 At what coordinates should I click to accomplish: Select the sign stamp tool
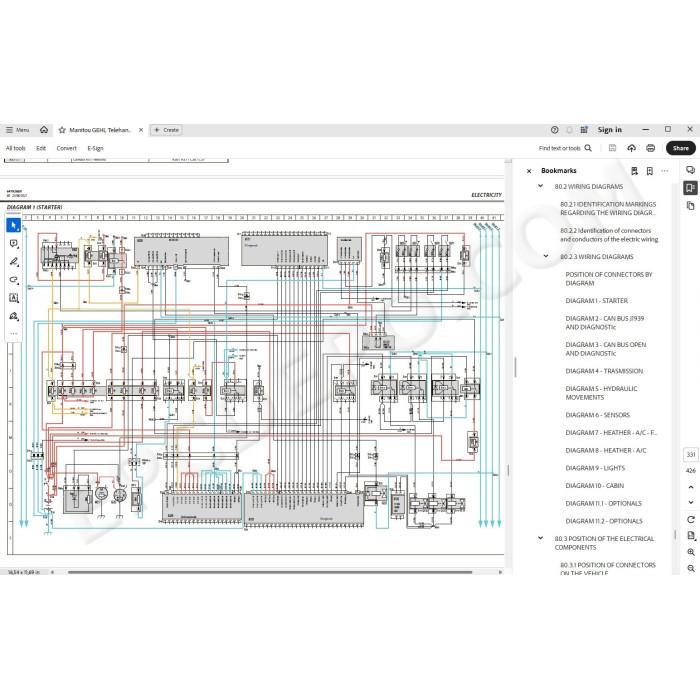point(13,316)
